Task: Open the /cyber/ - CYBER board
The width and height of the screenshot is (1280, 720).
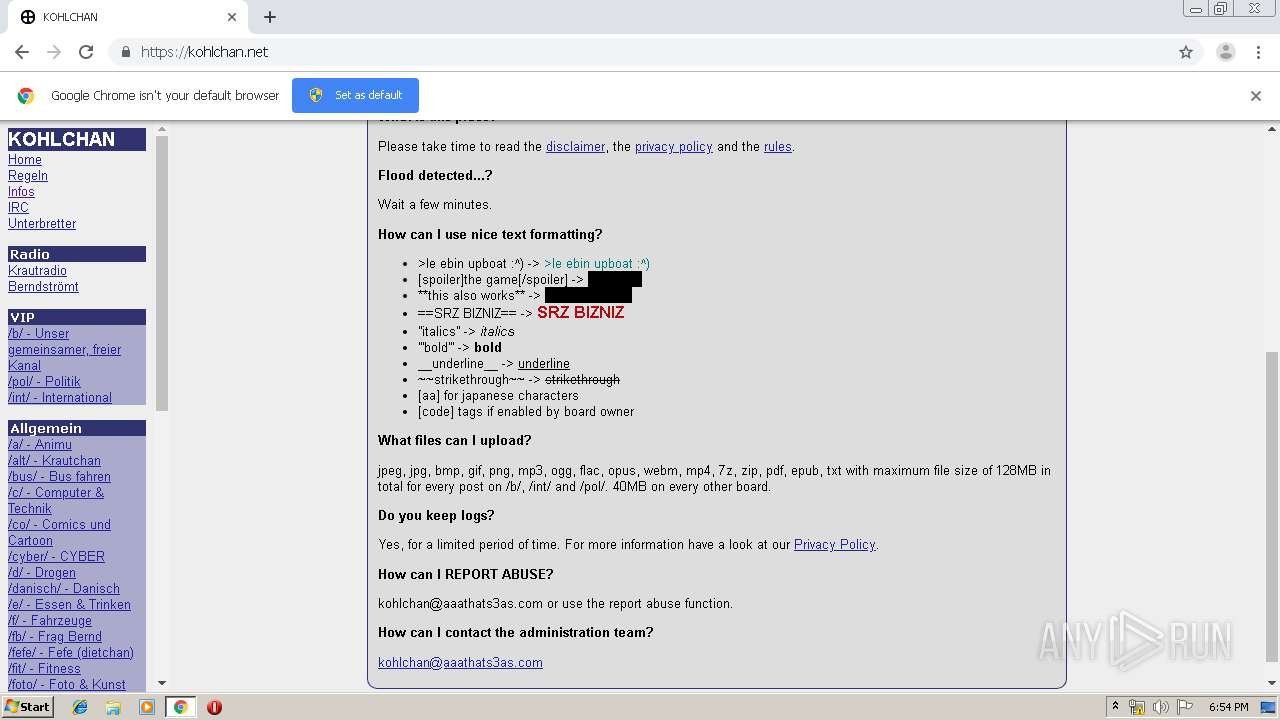Action: 56,556
